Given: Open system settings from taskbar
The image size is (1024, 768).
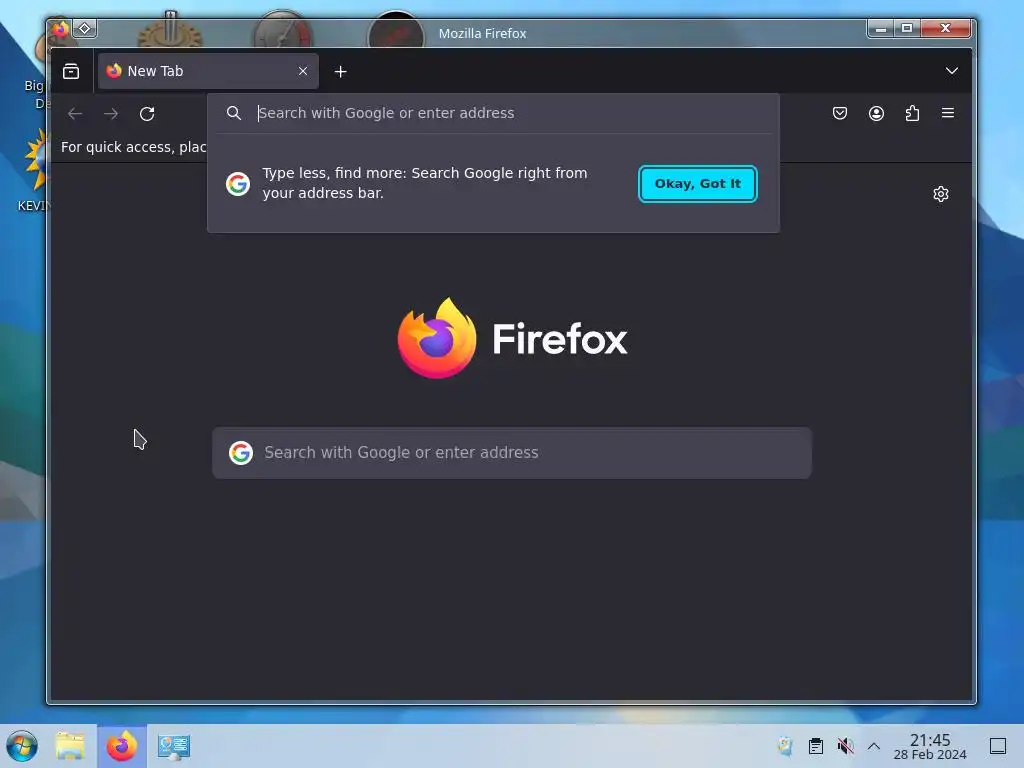Looking at the screenshot, I should [x=174, y=746].
